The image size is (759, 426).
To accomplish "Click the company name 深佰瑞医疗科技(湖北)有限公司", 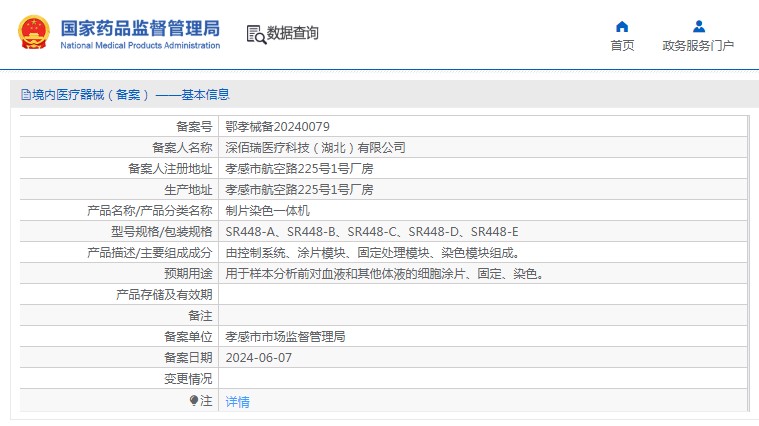I will pyautogui.click(x=315, y=148).
